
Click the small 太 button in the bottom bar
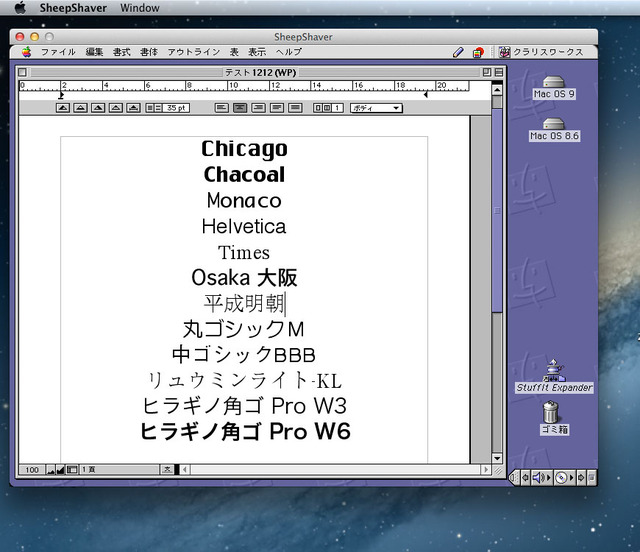[167, 470]
